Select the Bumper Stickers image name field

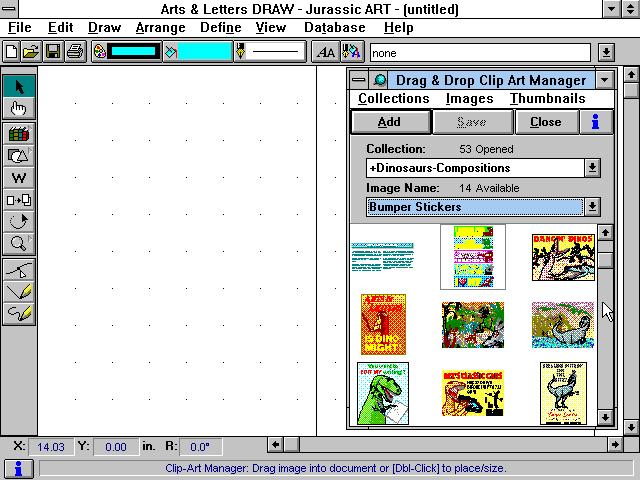[475, 207]
